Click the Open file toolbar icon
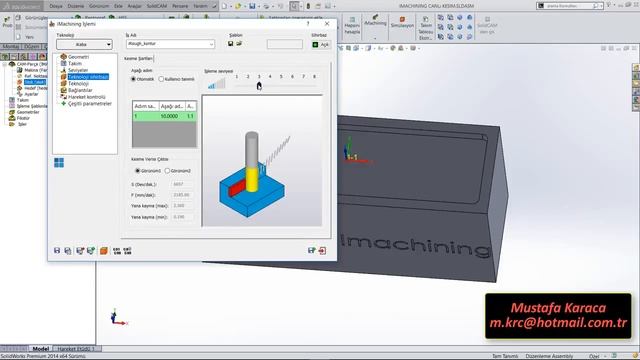Image resolution: width=640 pixels, height=360 pixels. pyautogui.click(x=238, y=6)
